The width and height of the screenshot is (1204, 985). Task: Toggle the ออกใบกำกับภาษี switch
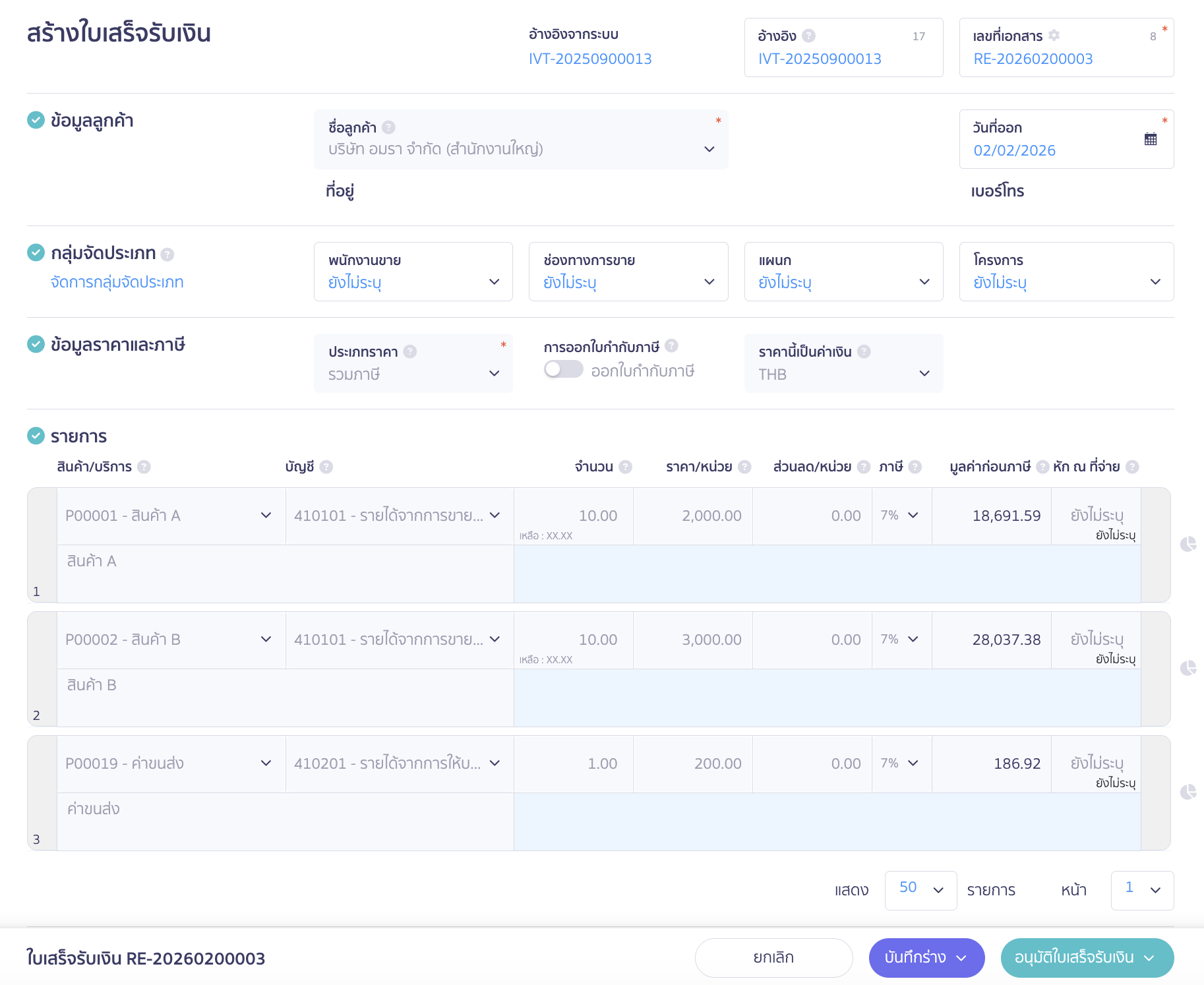point(563,369)
